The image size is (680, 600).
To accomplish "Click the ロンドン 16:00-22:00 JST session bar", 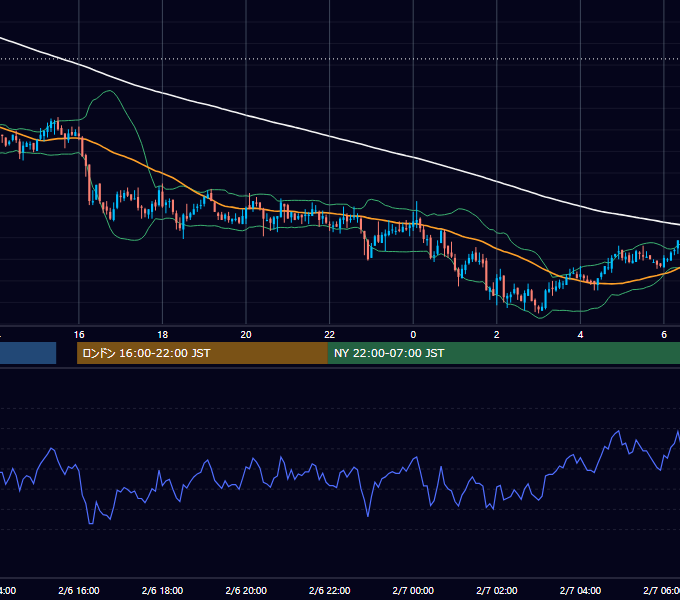I will click(x=202, y=353).
